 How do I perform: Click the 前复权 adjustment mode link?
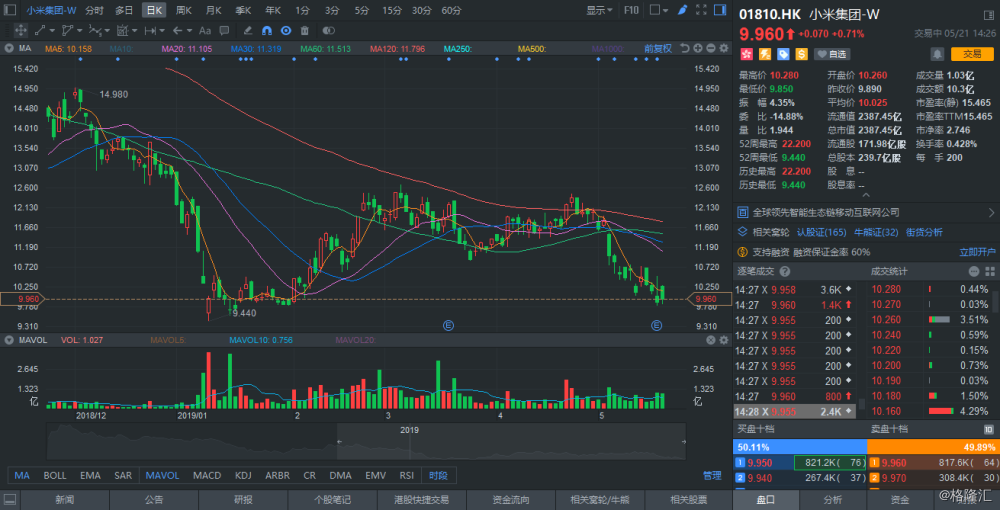tap(658, 48)
